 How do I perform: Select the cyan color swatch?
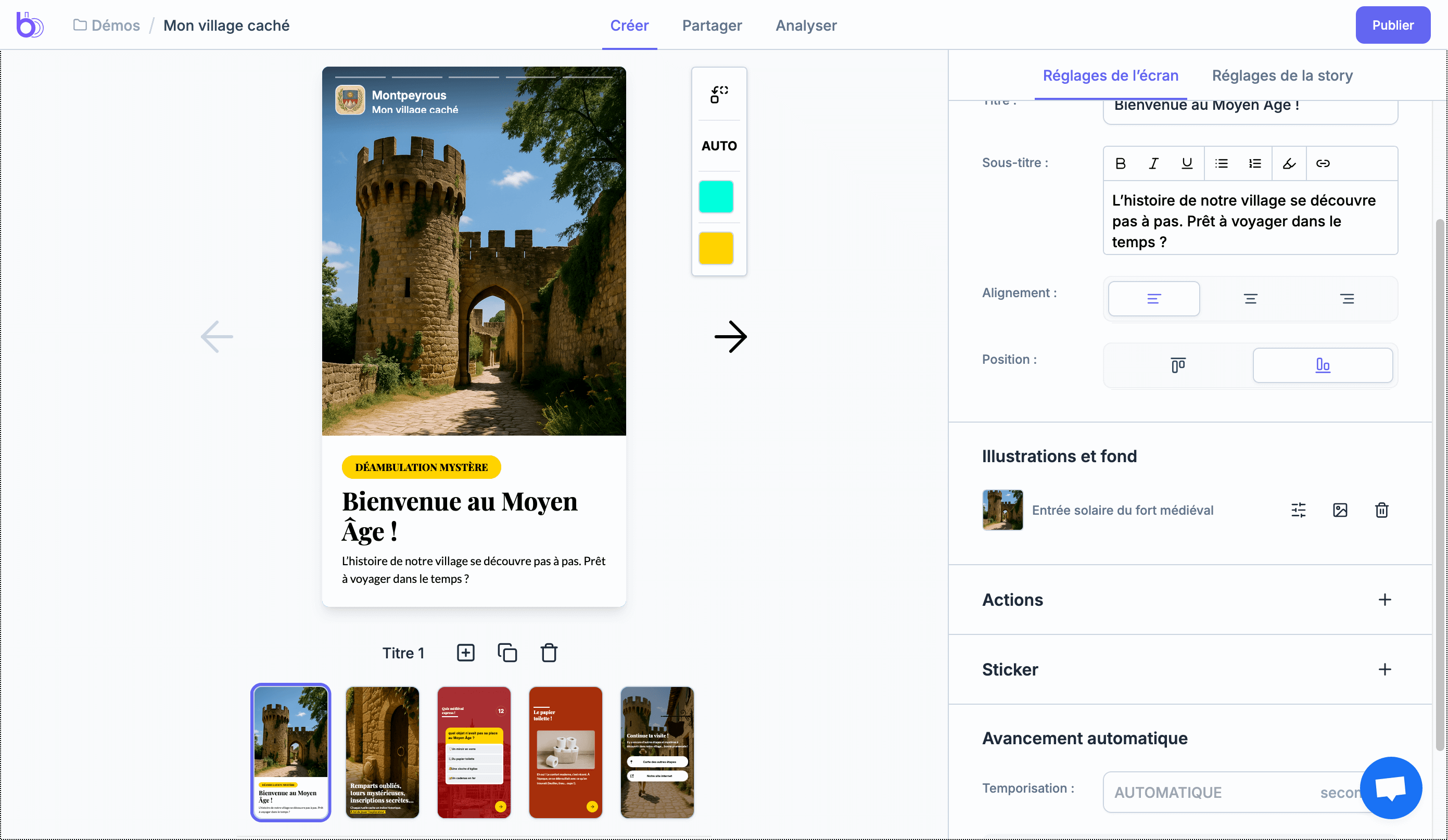coord(715,197)
